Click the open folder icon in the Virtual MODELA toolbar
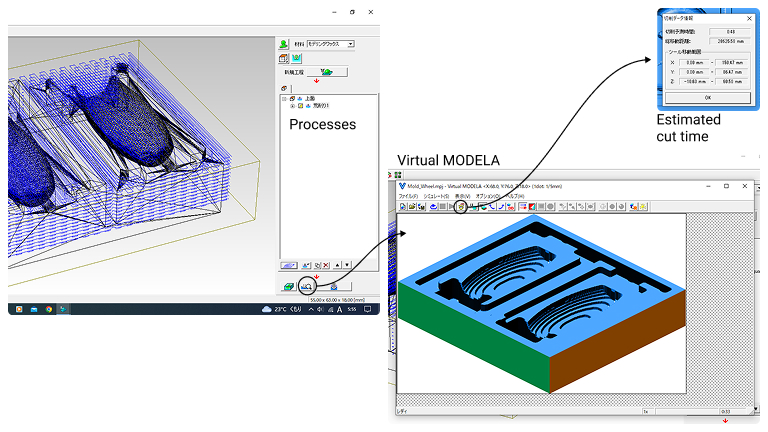768x432 pixels. [x=412, y=207]
